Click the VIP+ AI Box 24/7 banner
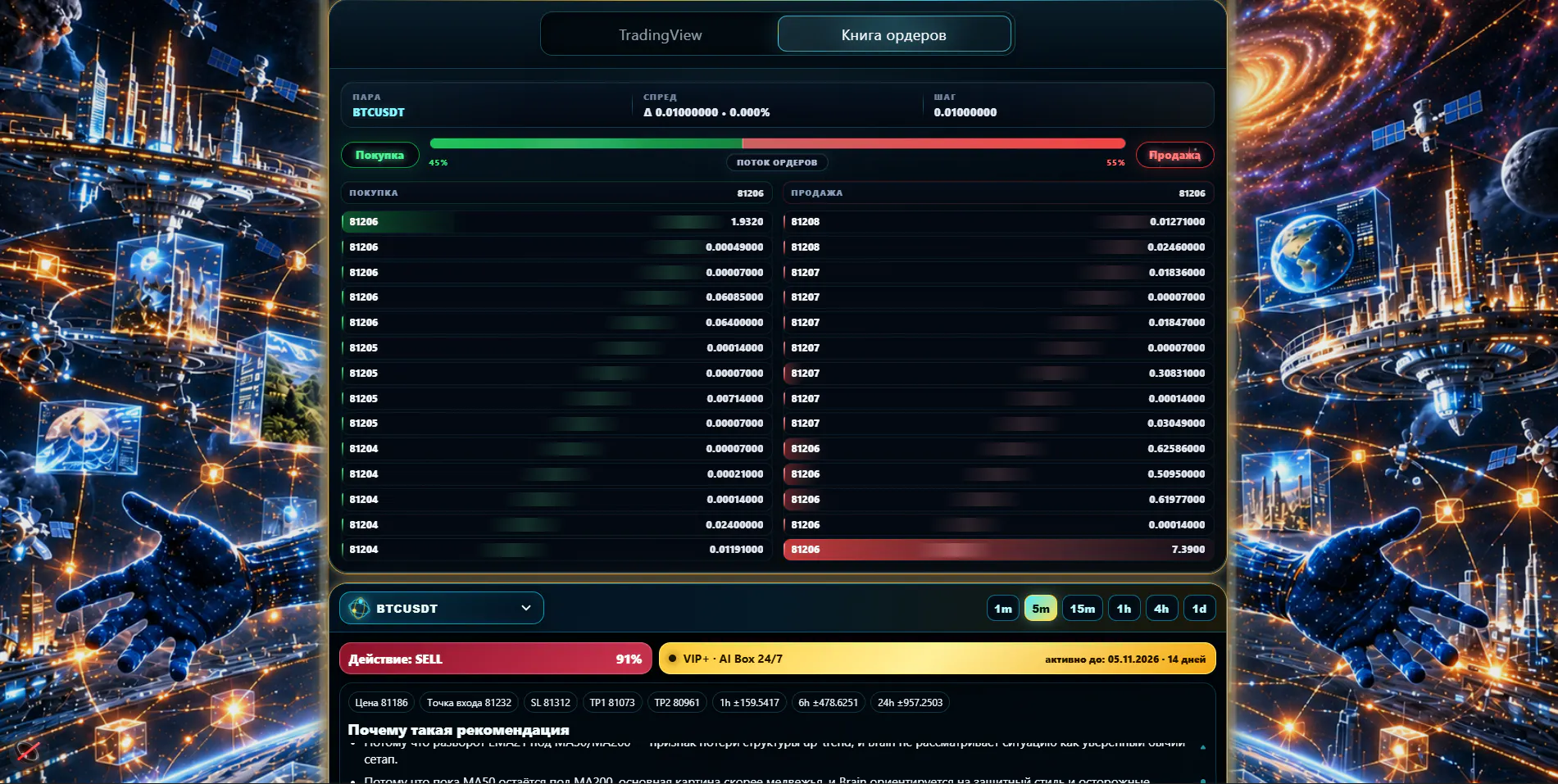 pyautogui.click(x=937, y=659)
